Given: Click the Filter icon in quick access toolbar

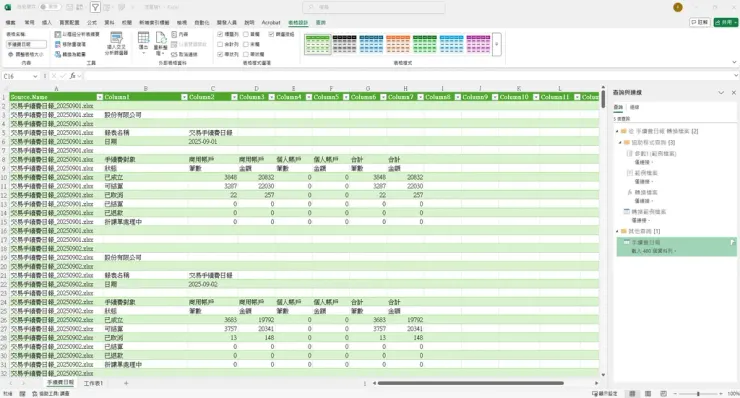Looking at the screenshot, I should tap(95, 7).
